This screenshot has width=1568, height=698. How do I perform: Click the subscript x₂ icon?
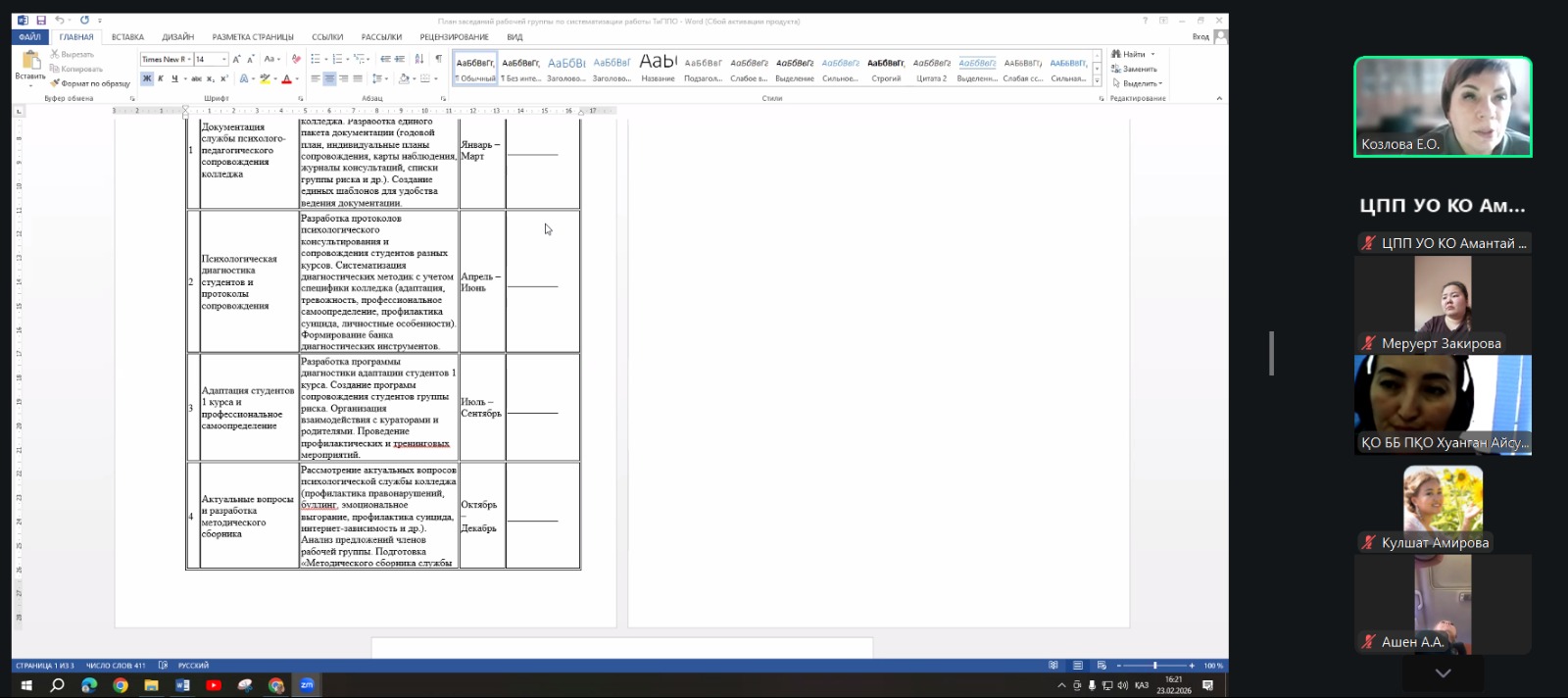[210, 78]
